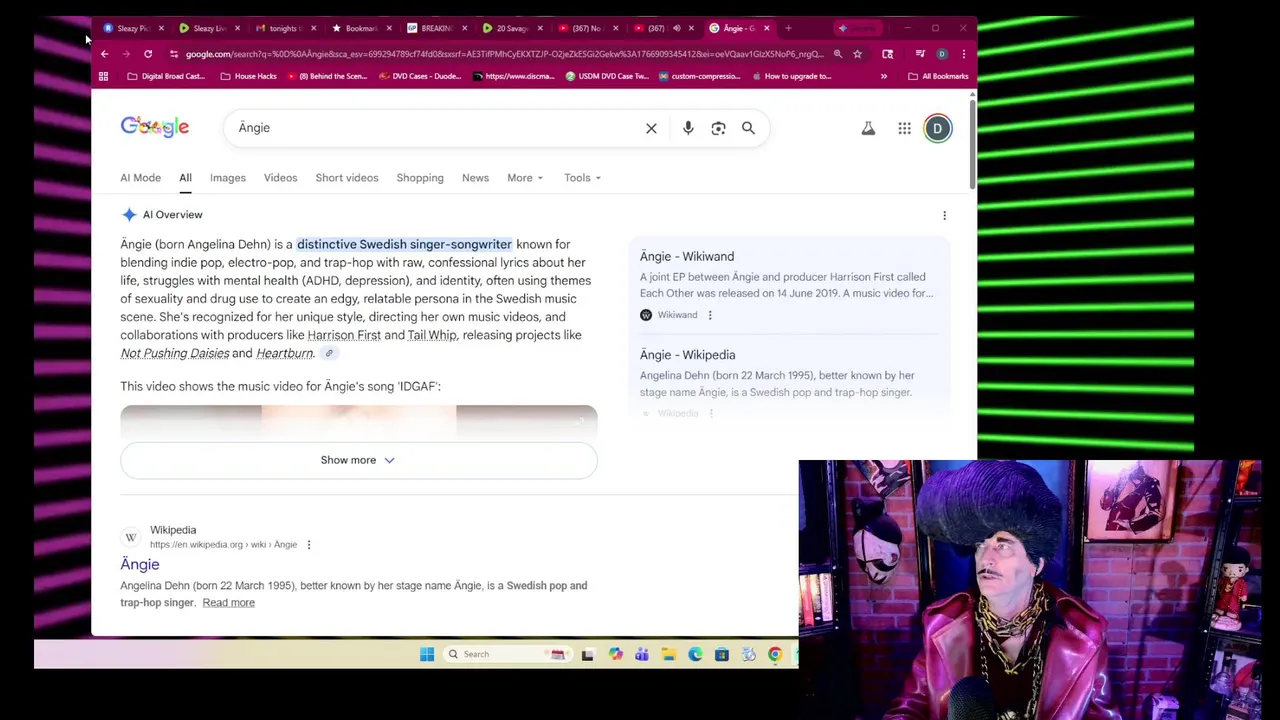Mute the audio-playing YouTube tab speaker icon
1280x720 pixels.
pos(676,28)
